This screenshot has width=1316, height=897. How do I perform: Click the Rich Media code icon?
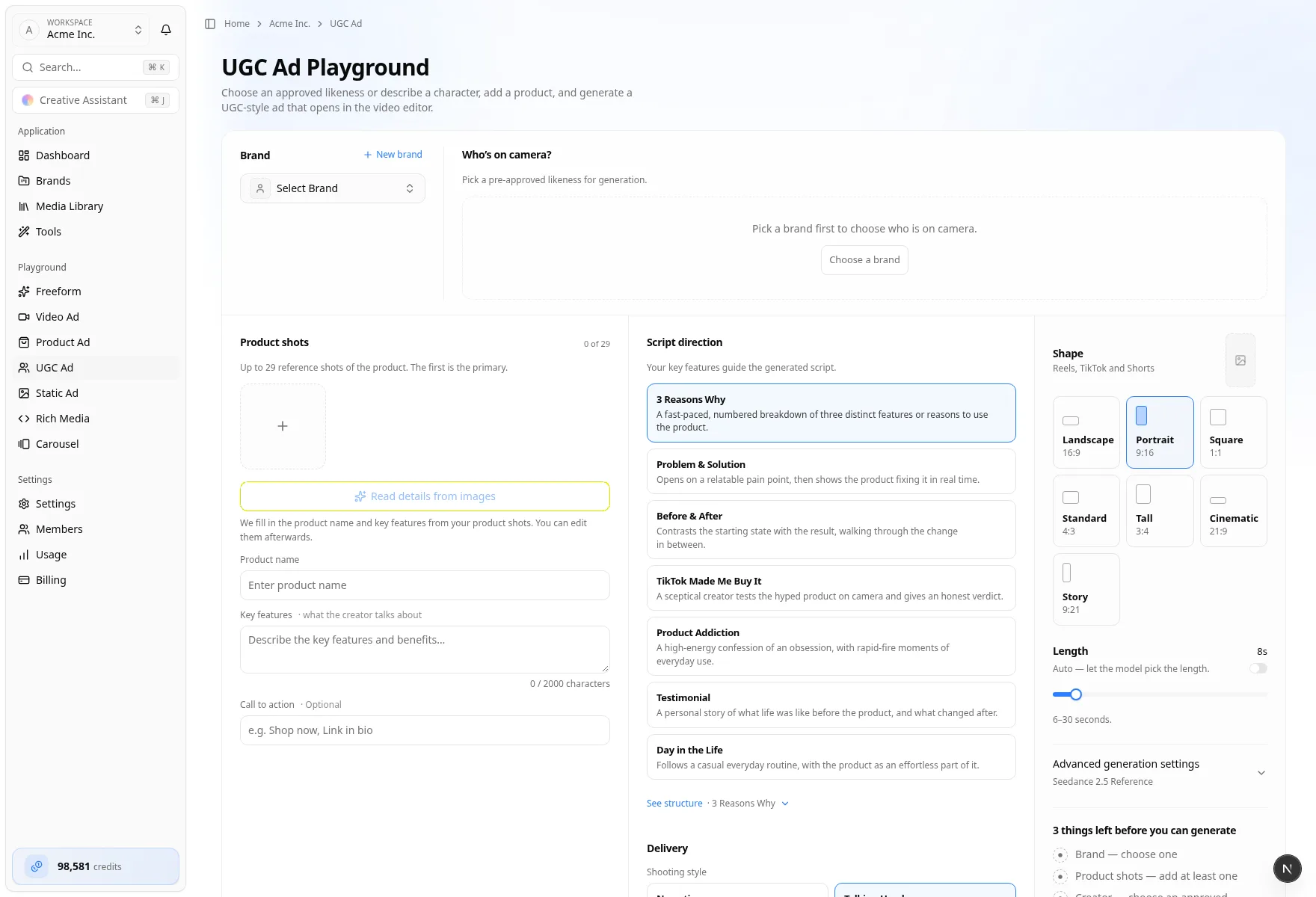[24, 419]
